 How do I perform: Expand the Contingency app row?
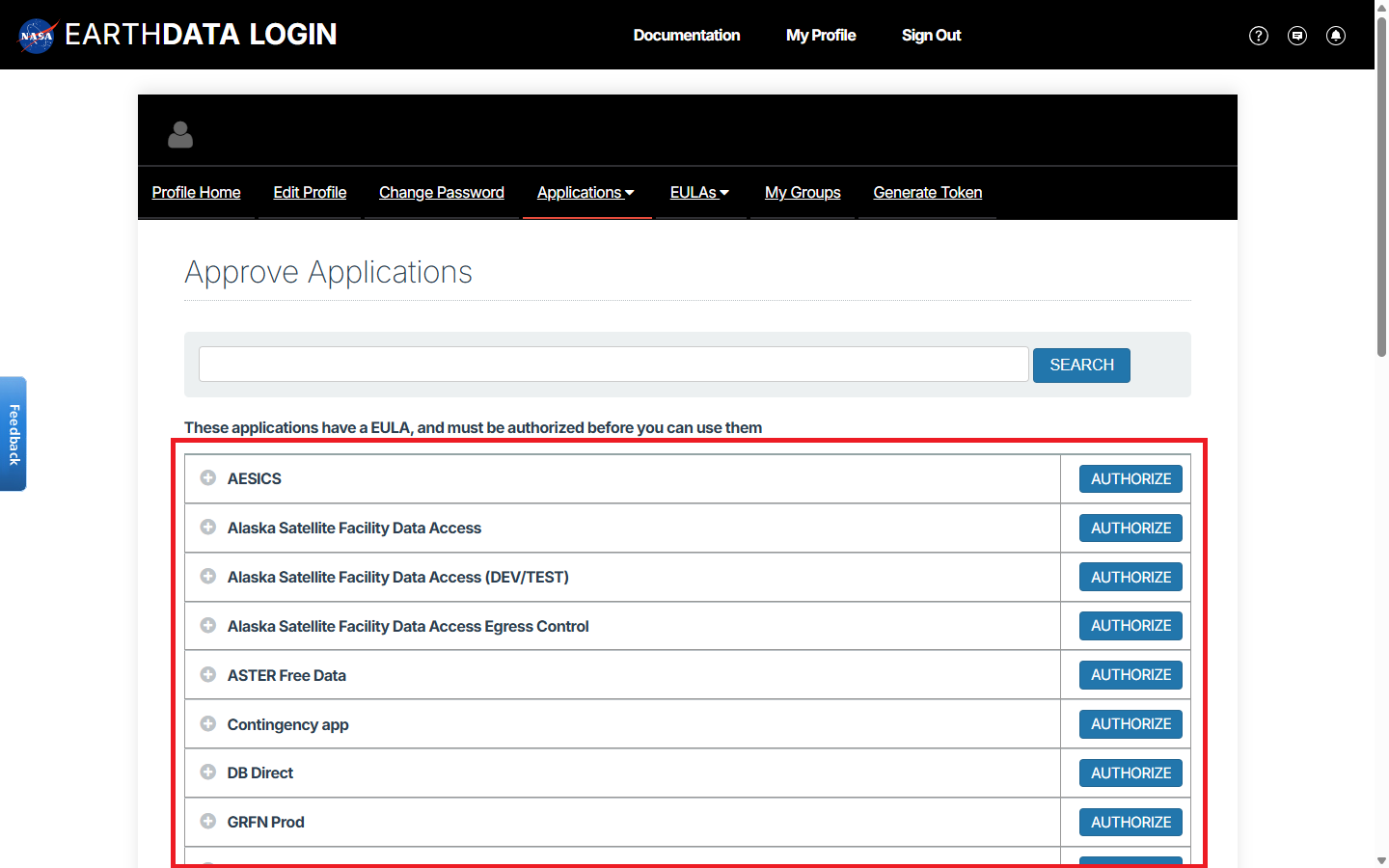click(x=207, y=723)
